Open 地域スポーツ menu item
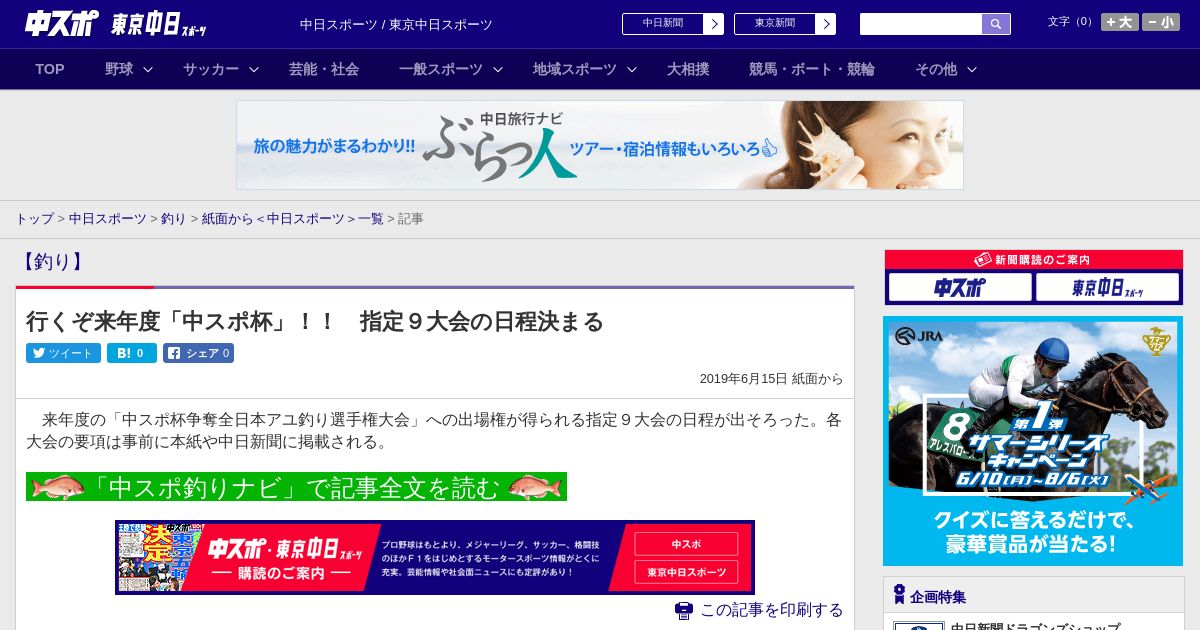 tap(575, 69)
